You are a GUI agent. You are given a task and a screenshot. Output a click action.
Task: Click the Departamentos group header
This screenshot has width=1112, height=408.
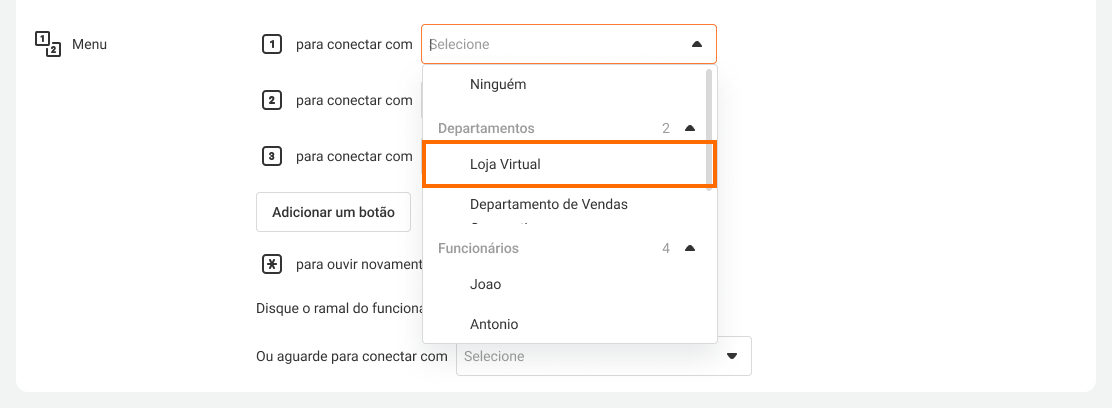coord(487,128)
